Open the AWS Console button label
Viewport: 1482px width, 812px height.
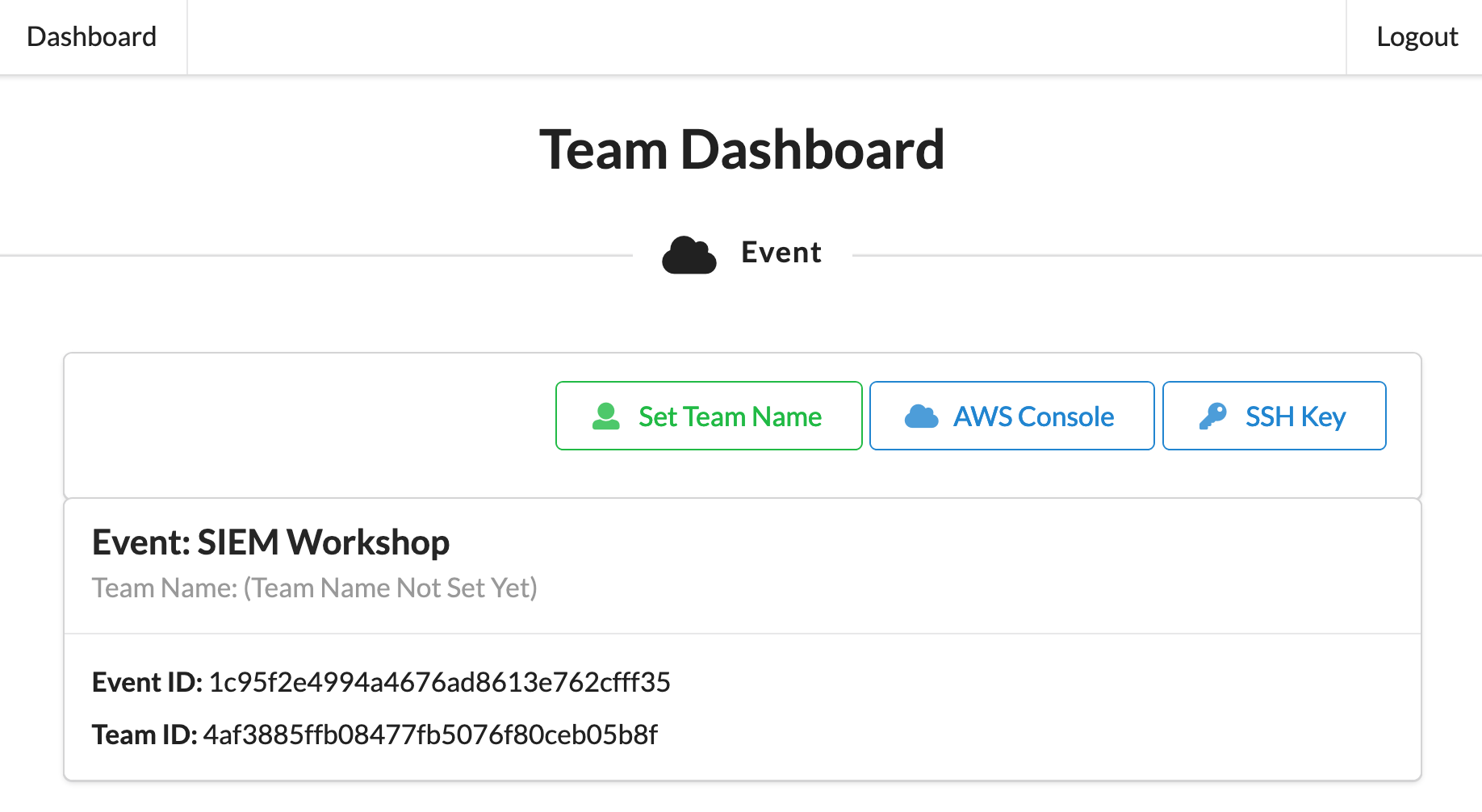(1033, 416)
